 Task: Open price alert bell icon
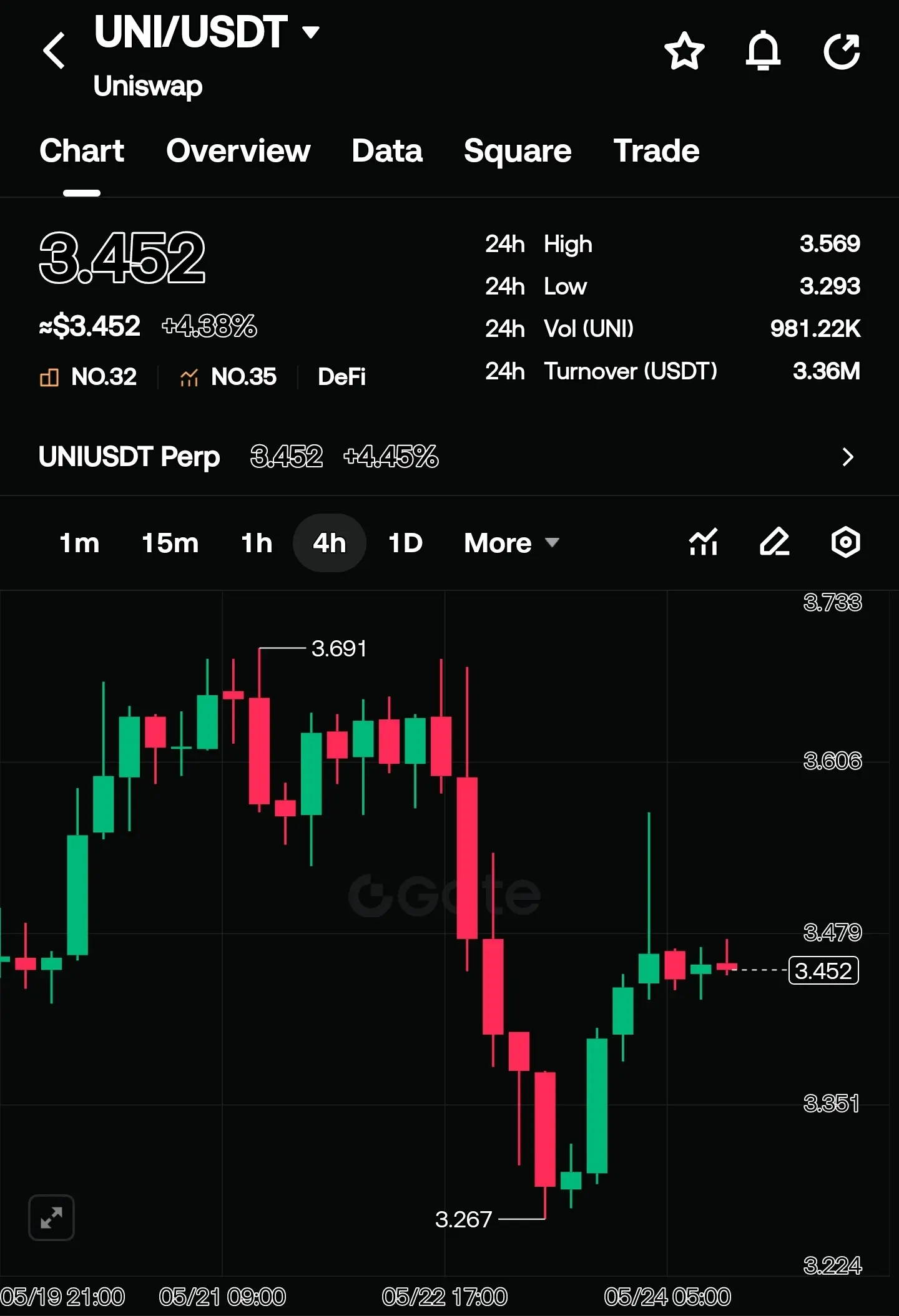click(764, 51)
